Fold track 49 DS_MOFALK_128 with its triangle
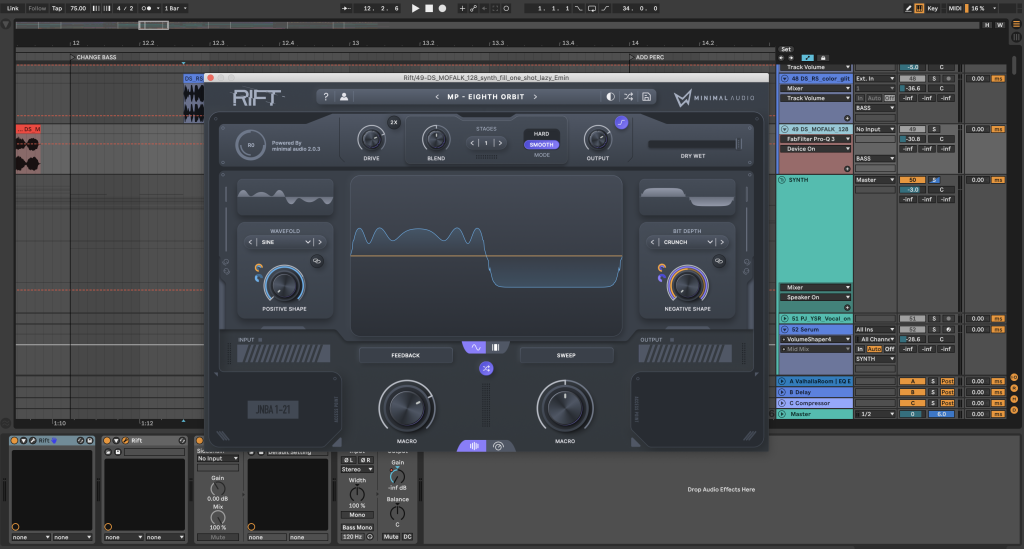The width and height of the screenshot is (1024, 549). click(x=784, y=129)
